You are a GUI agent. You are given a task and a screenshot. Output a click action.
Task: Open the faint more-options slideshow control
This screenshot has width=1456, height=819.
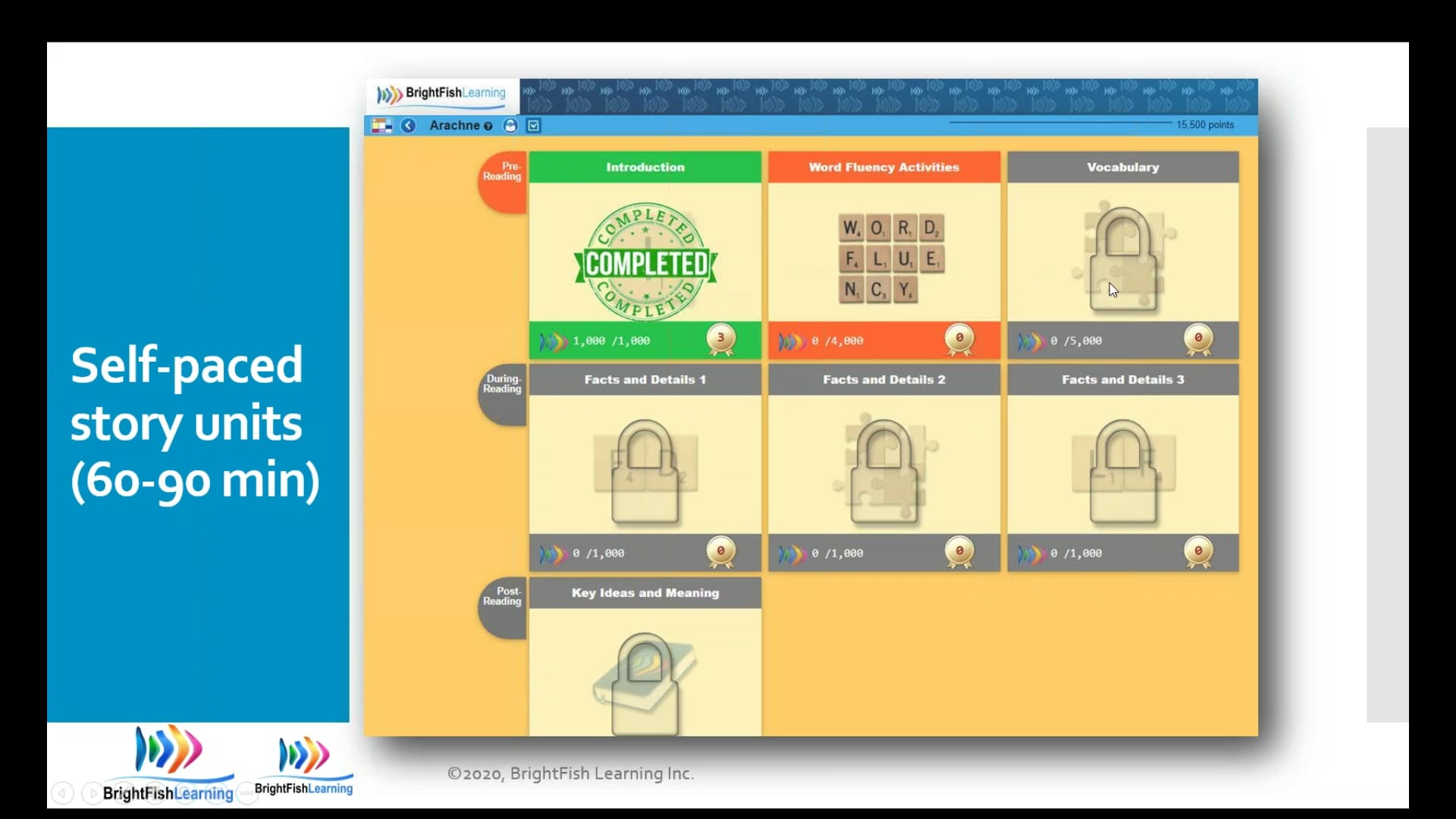pos(246,793)
